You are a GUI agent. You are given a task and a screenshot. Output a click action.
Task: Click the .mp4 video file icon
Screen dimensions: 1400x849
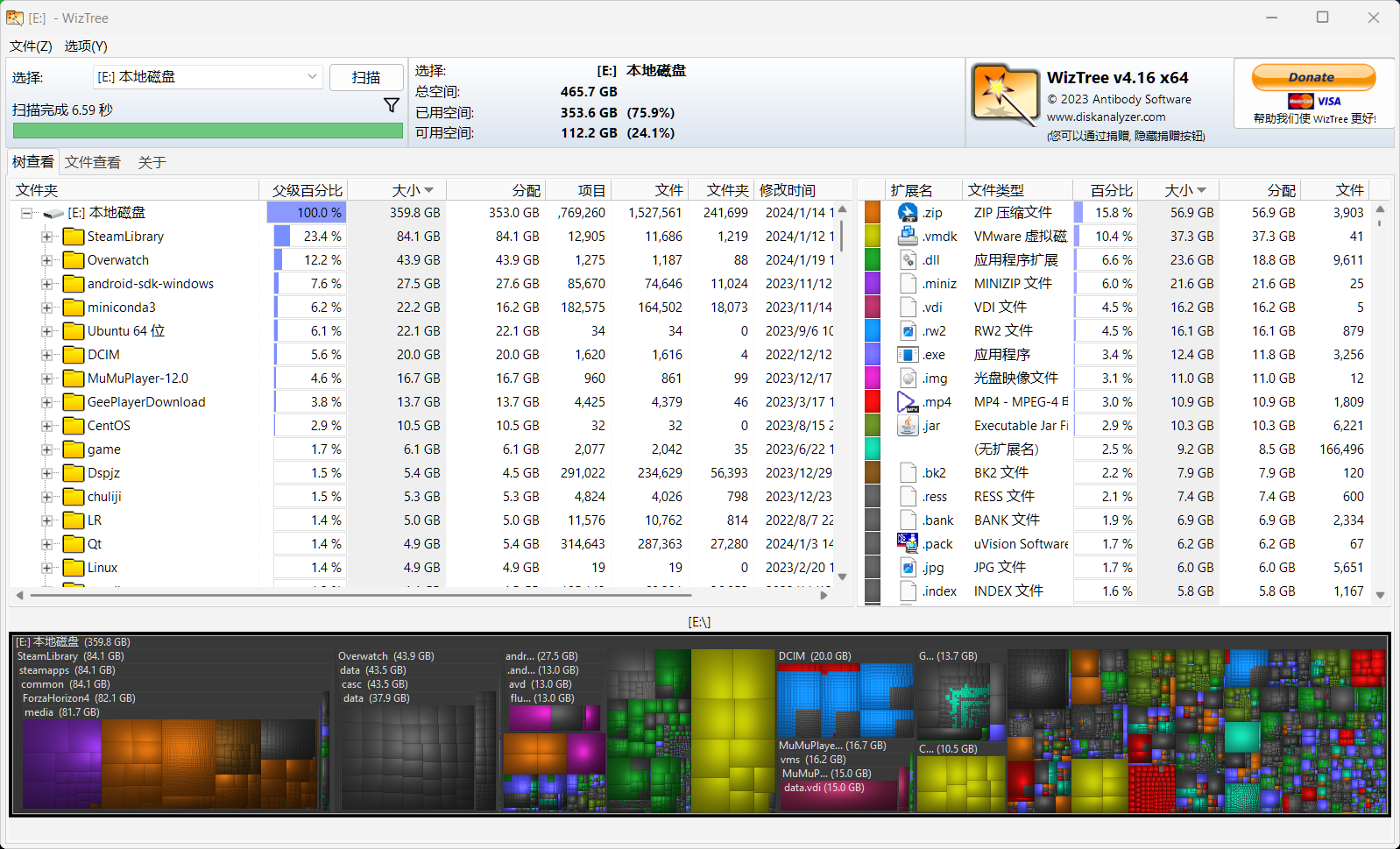pyautogui.click(x=908, y=401)
